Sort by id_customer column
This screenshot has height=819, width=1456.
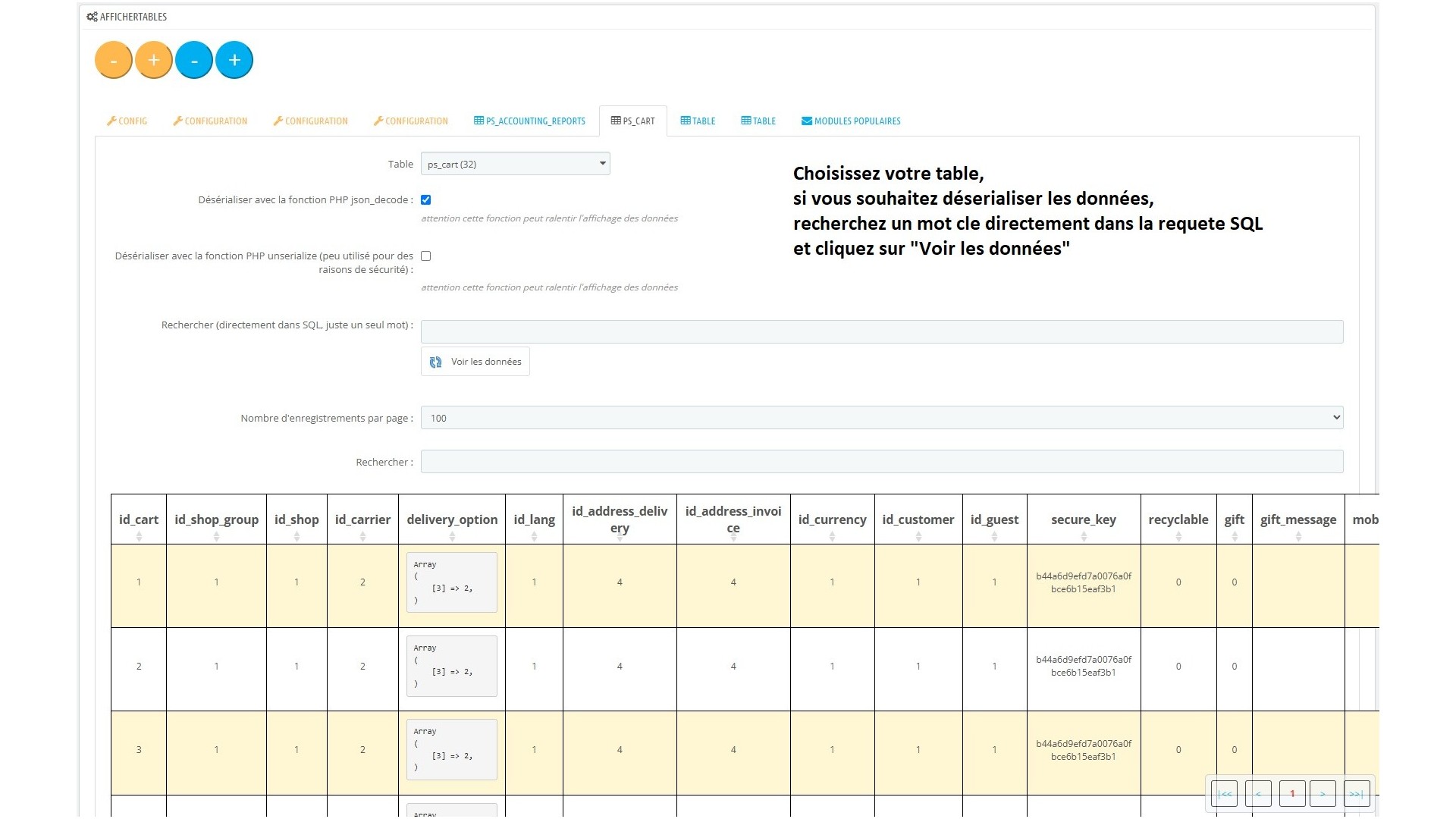[918, 520]
